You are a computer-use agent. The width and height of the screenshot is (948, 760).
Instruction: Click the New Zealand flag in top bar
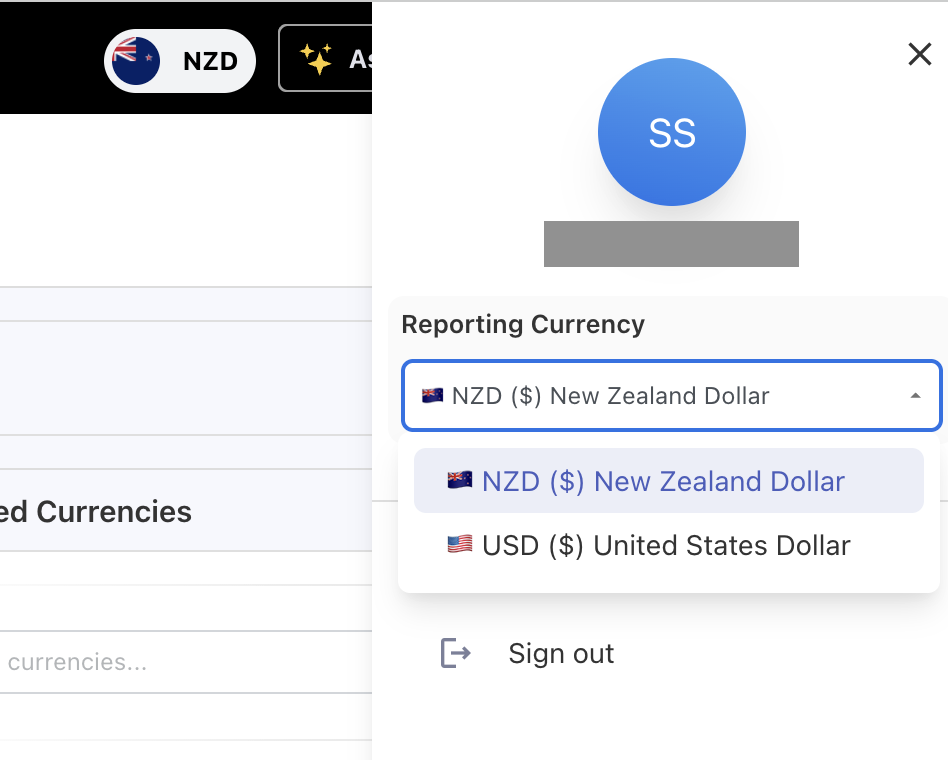click(x=136, y=61)
